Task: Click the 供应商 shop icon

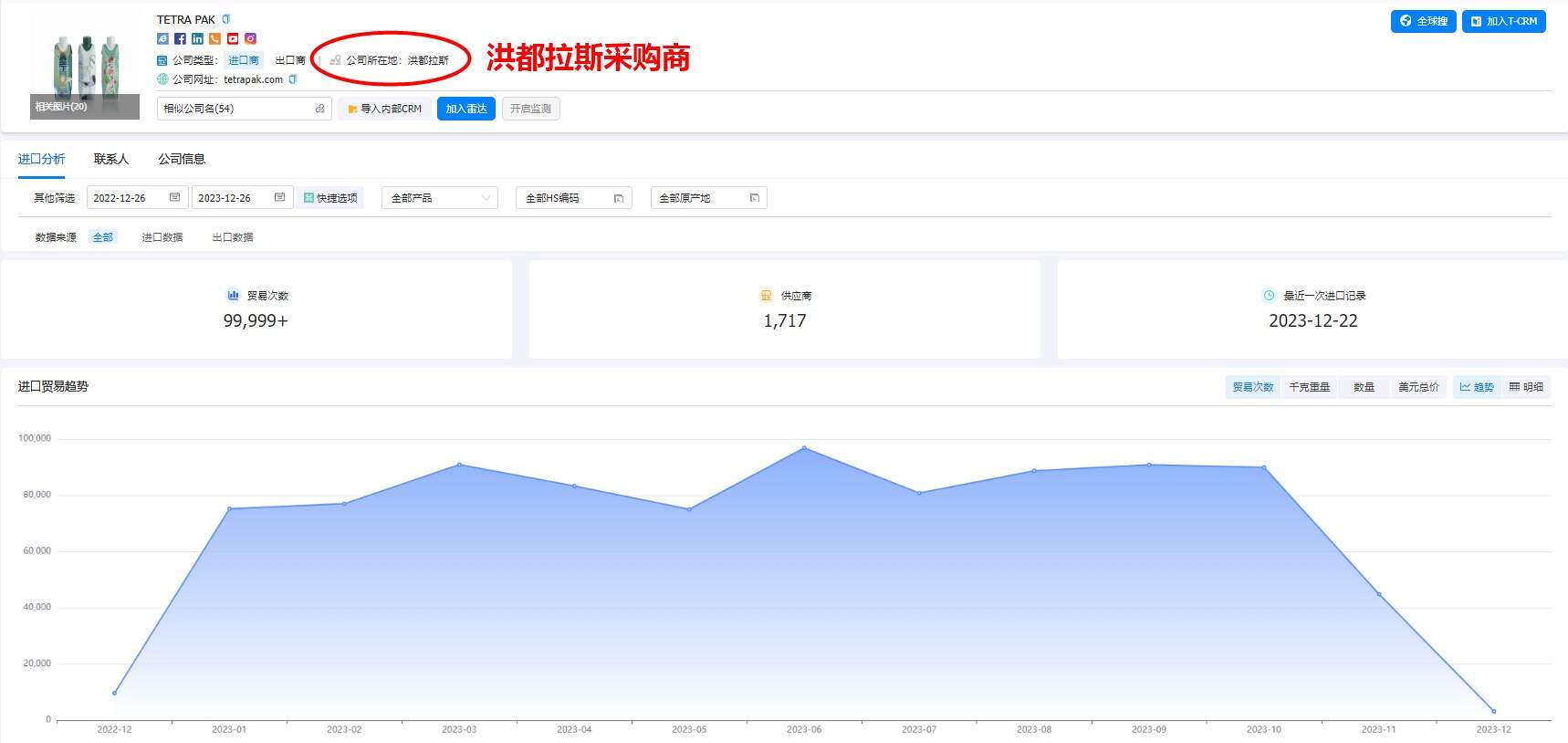Action: (766, 295)
